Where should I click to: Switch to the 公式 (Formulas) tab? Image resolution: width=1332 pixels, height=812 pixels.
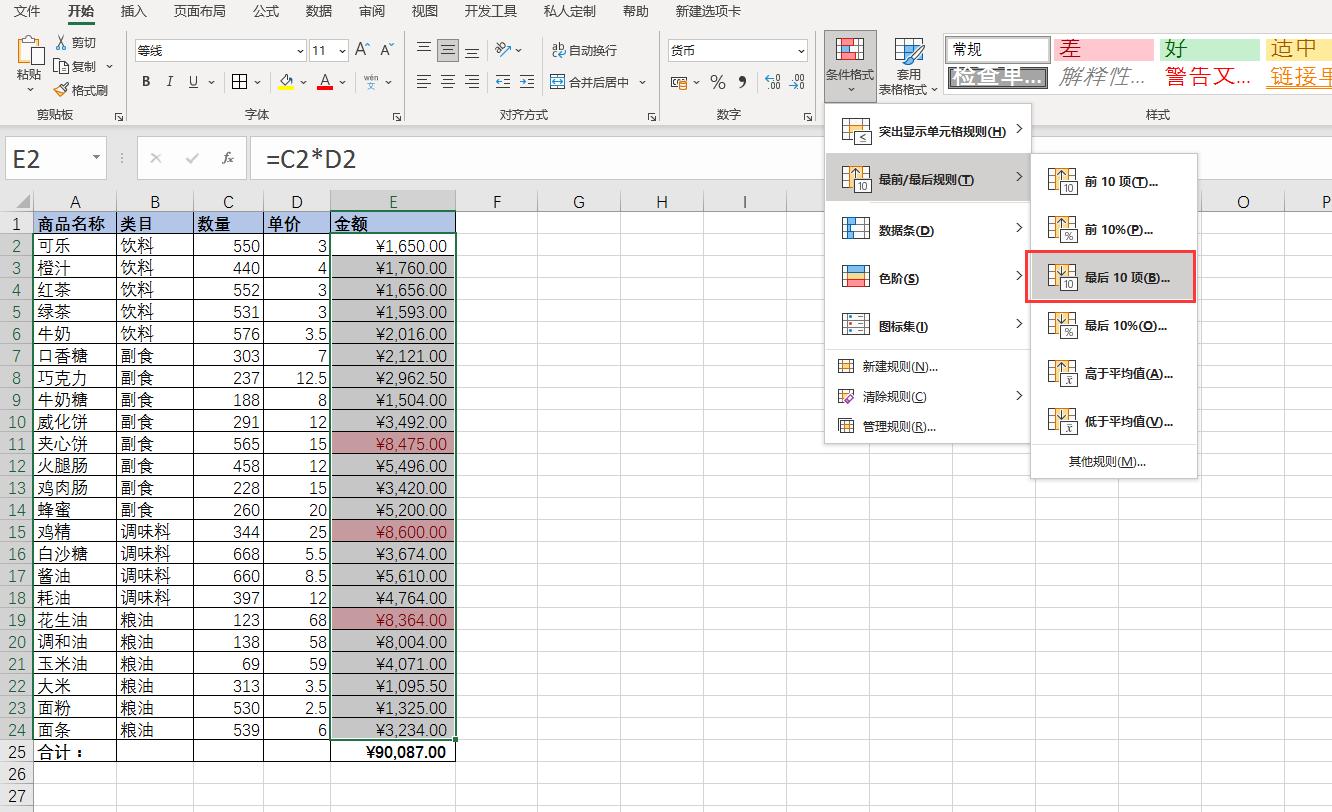(x=266, y=11)
